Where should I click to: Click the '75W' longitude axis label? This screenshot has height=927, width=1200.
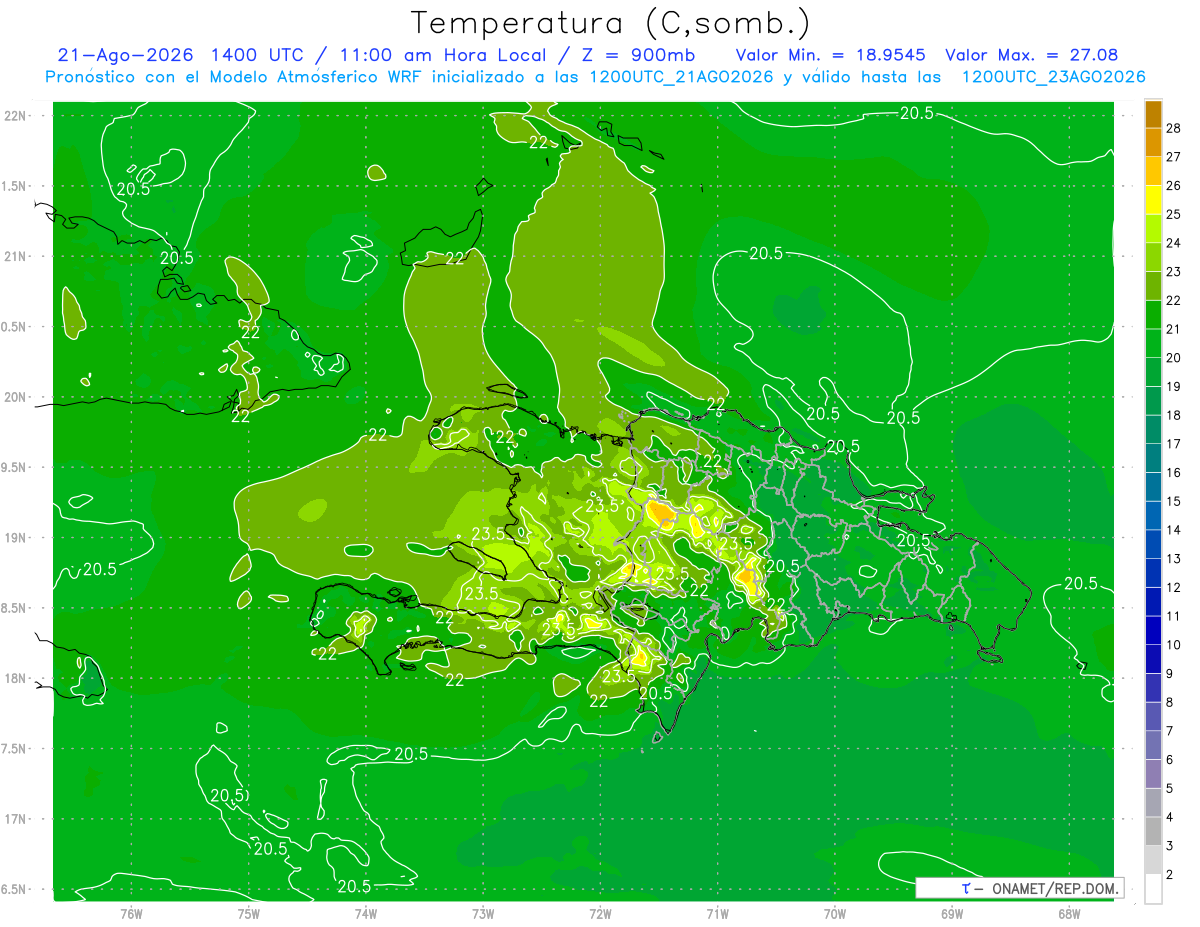click(248, 913)
